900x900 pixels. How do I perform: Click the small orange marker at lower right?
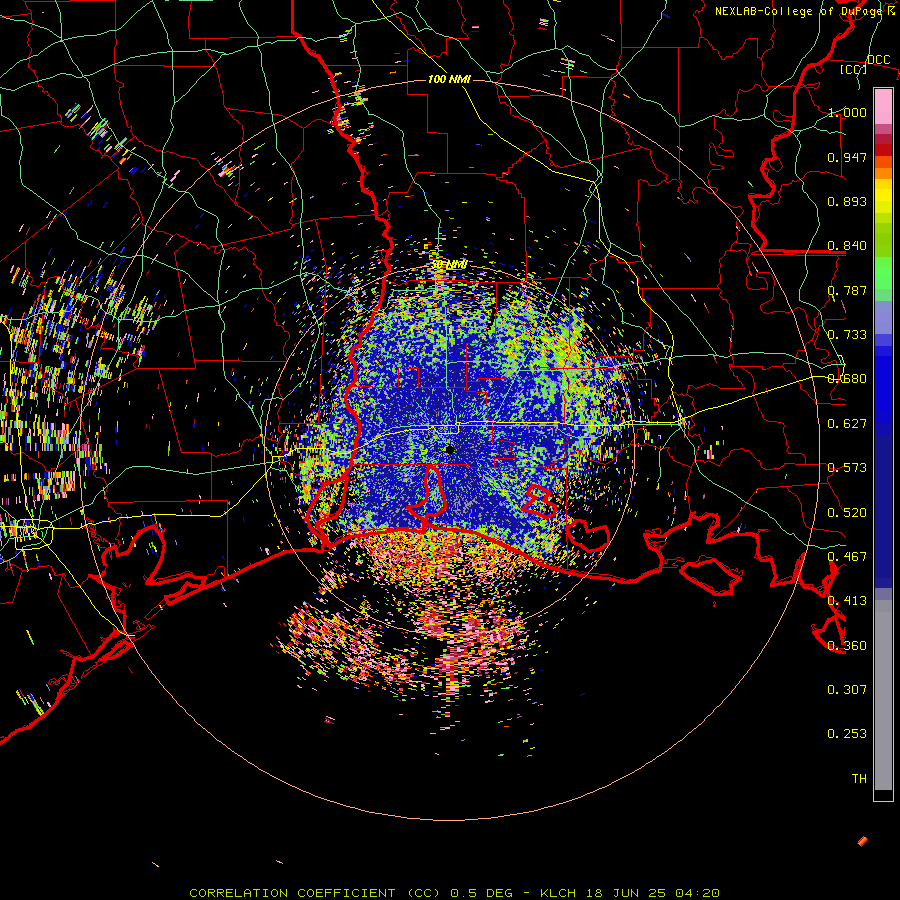pyautogui.click(x=862, y=841)
